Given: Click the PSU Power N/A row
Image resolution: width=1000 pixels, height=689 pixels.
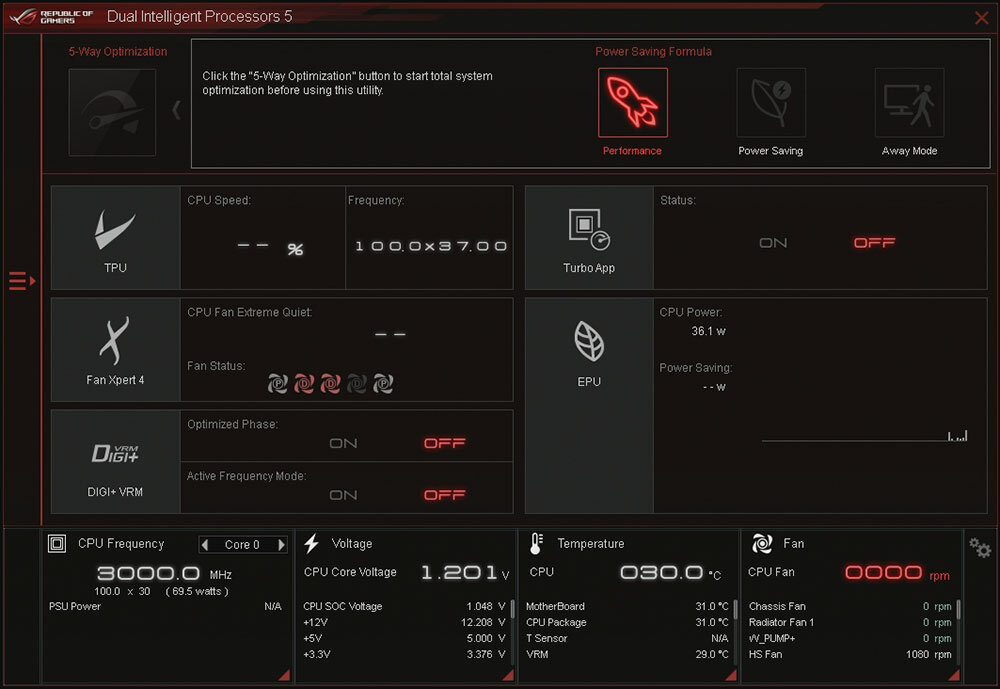Looking at the screenshot, I should [165, 606].
